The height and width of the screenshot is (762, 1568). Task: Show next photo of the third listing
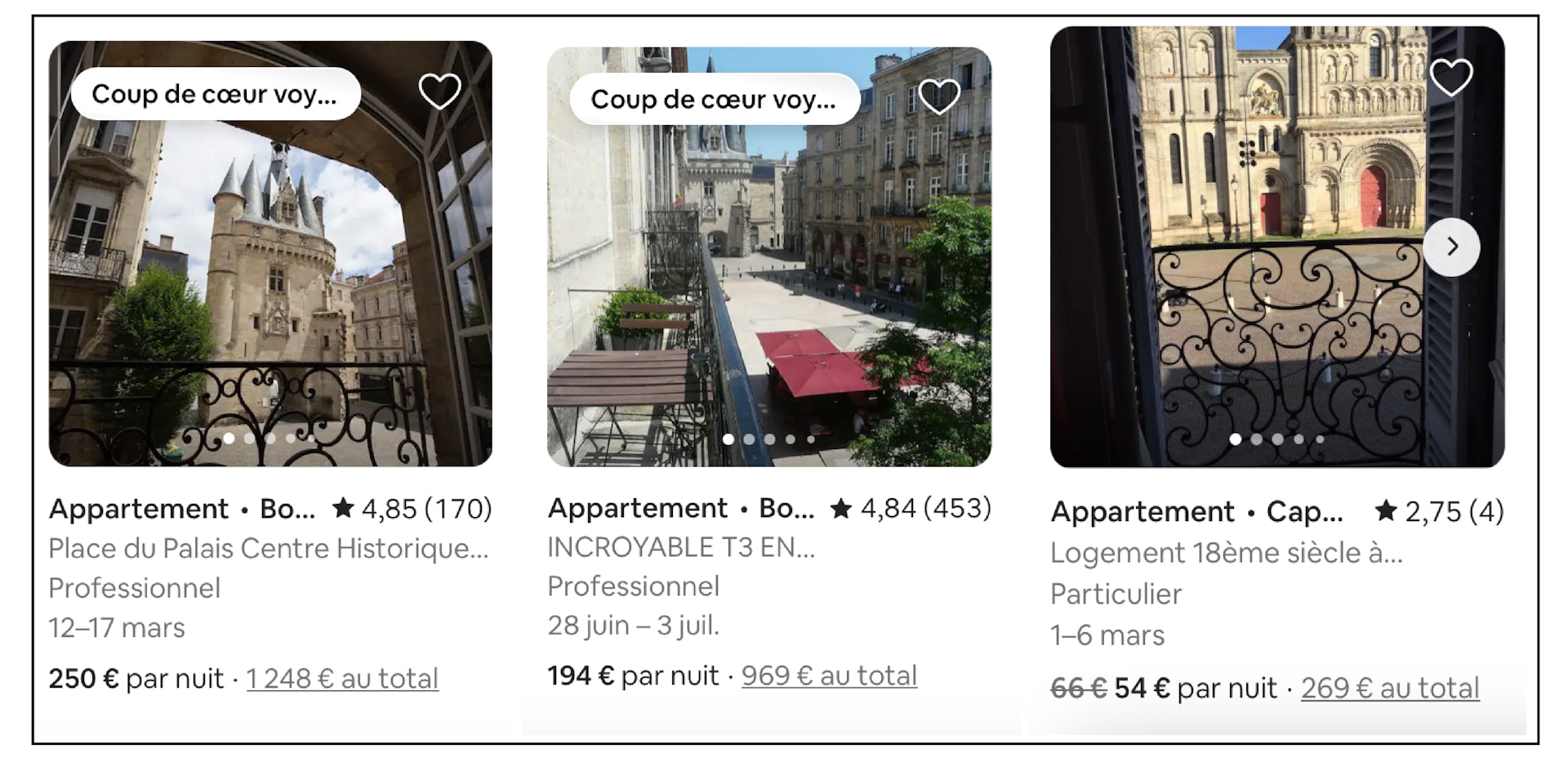click(1451, 247)
